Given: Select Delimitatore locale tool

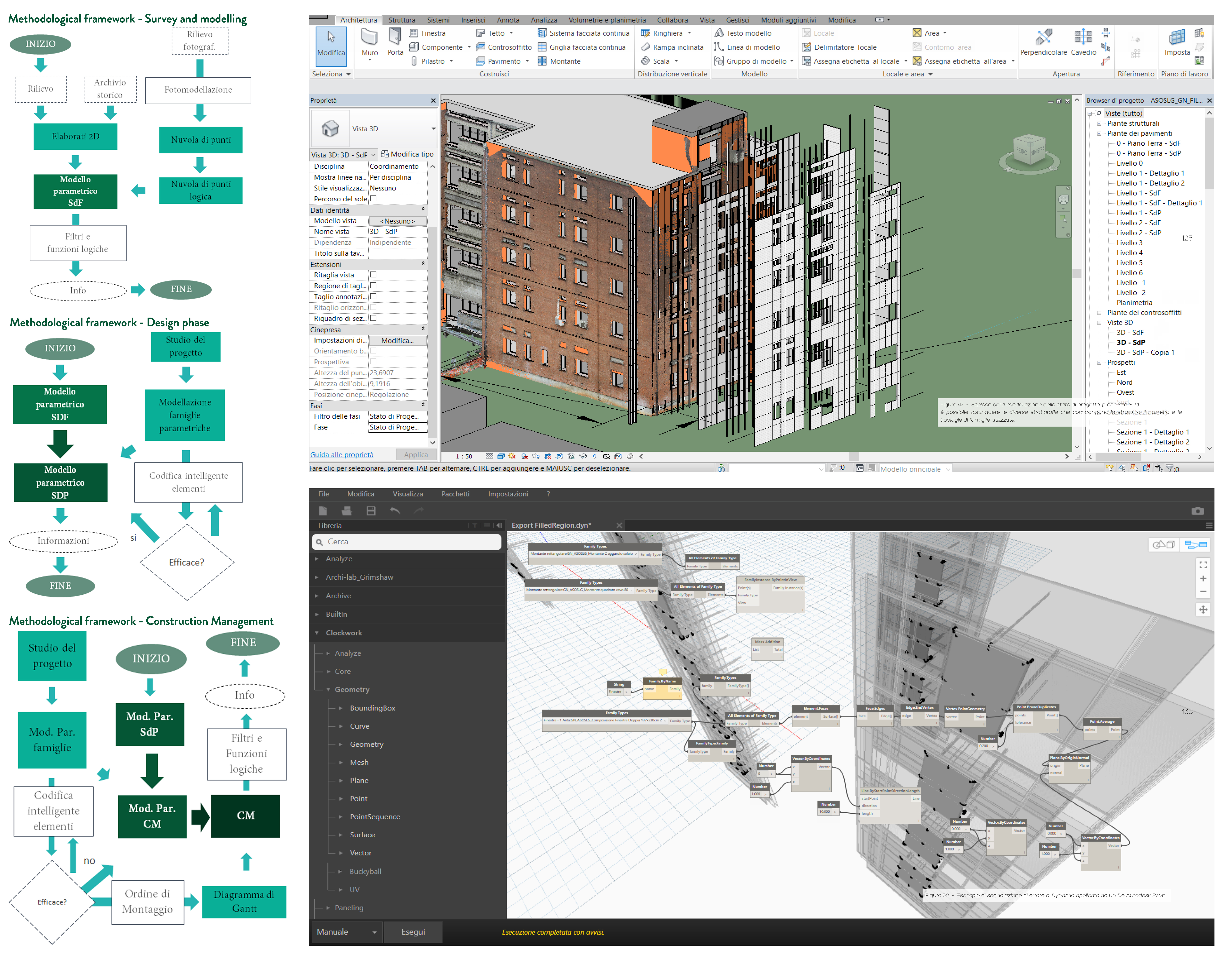Looking at the screenshot, I should click(839, 48).
